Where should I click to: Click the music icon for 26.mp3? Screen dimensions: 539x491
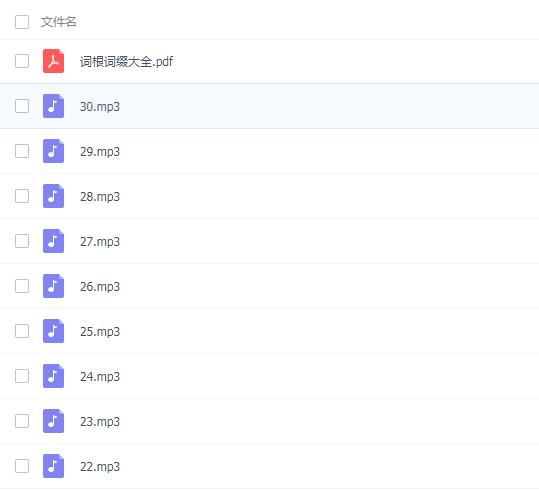pyautogui.click(x=53, y=286)
